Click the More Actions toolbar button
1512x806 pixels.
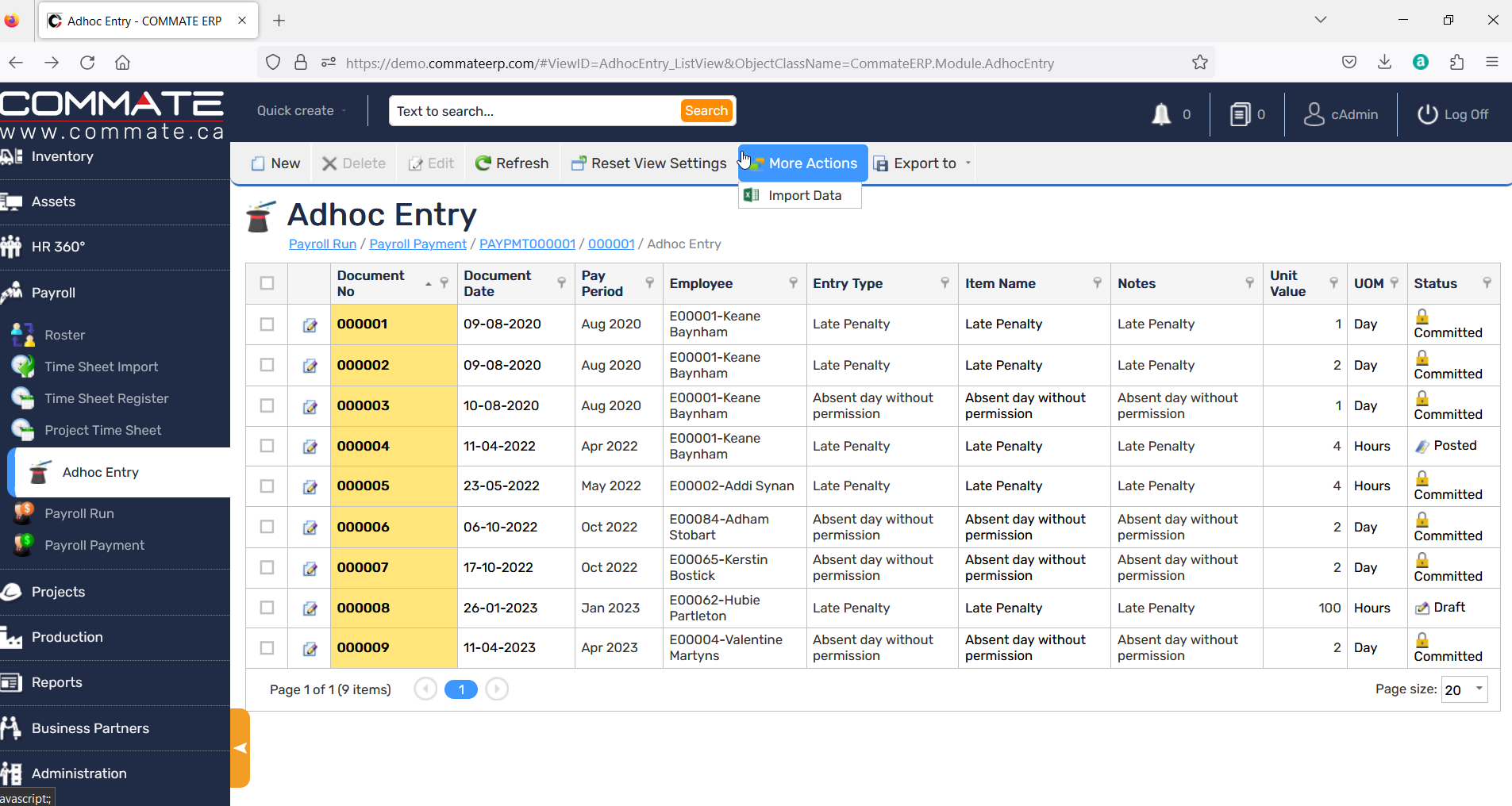pos(803,163)
